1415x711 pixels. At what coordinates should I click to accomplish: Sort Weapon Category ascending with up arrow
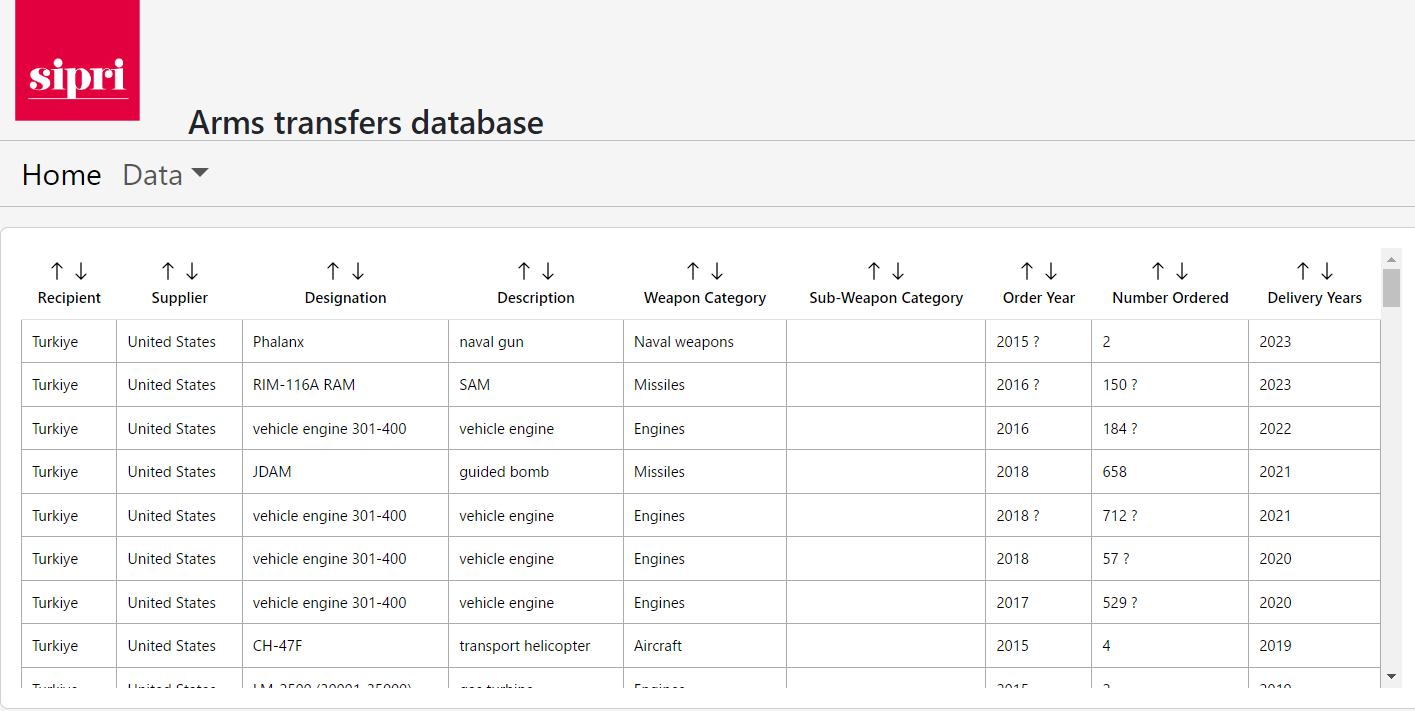[x=693, y=271]
